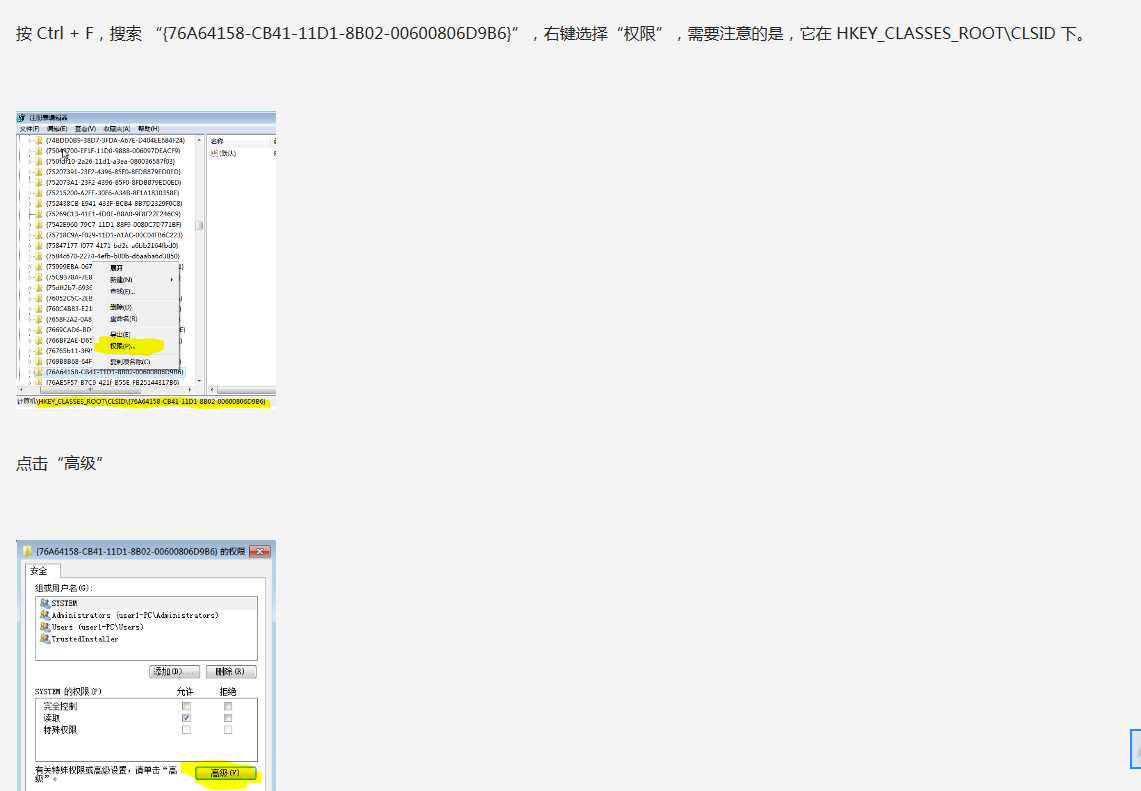Click folder icon of {76AE5F57 key
The image size is (1141, 791).
(x=39, y=382)
